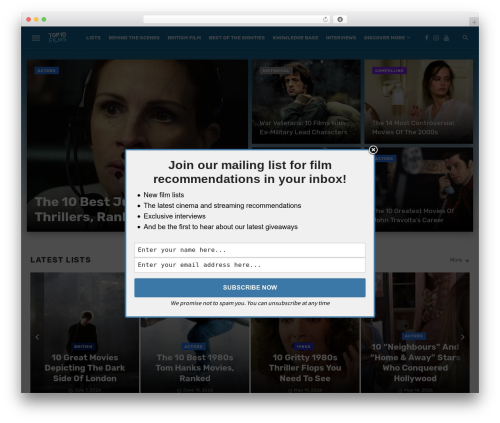The width and height of the screenshot is (500, 423).
Task: Click the popup mailing list heading
Action: click(250, 172)
